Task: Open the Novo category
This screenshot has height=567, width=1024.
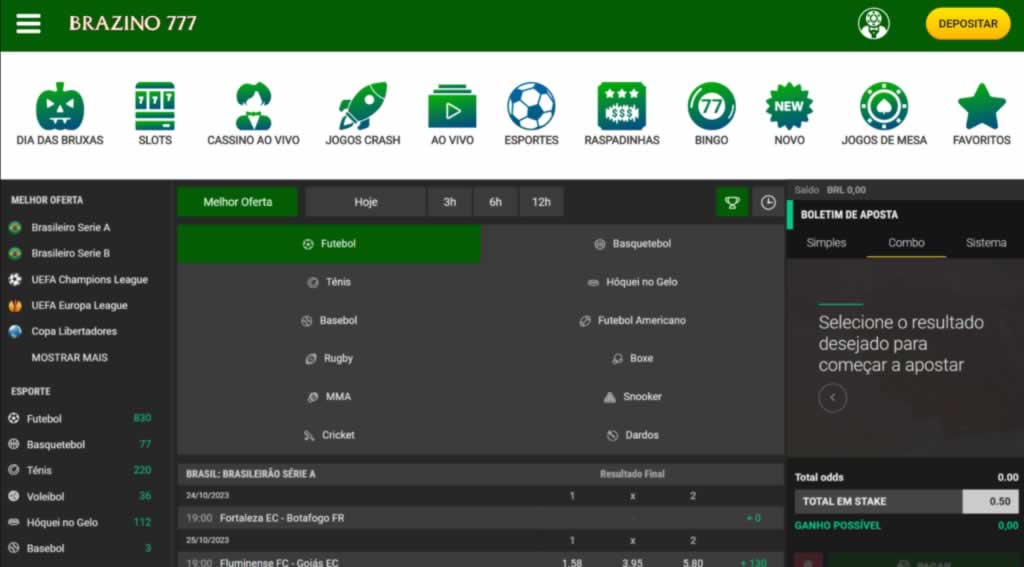Action: [x=789, y=114]
